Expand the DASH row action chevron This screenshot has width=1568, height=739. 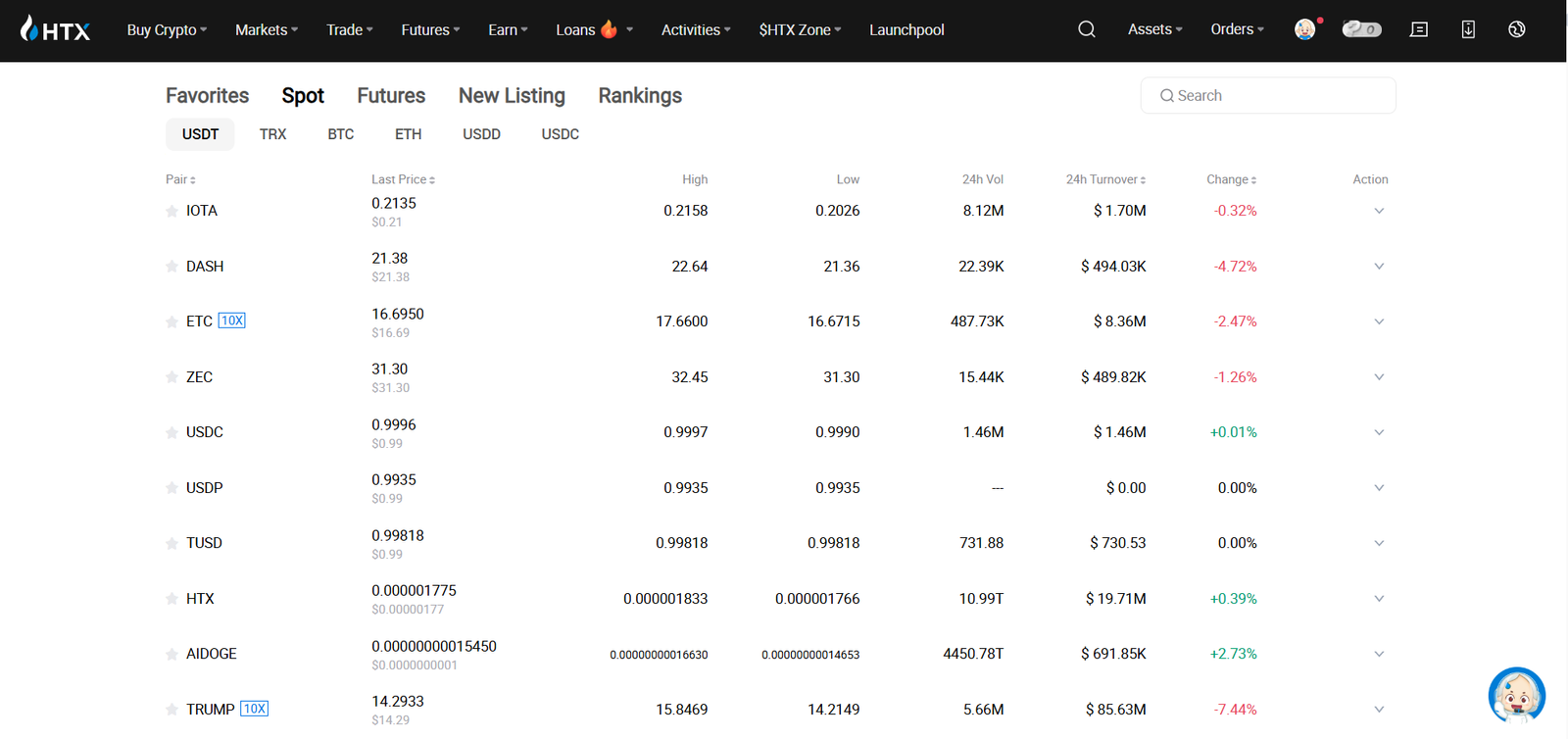pyautogui.click(x=1379, y=267)
